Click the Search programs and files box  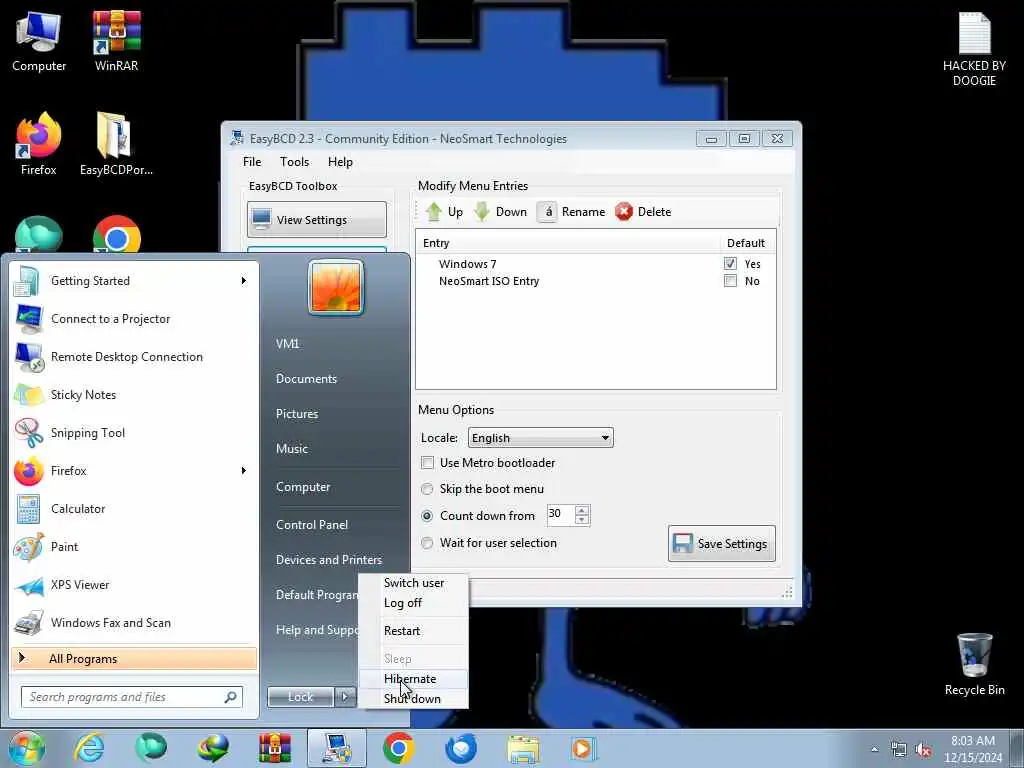click(131, 697)
